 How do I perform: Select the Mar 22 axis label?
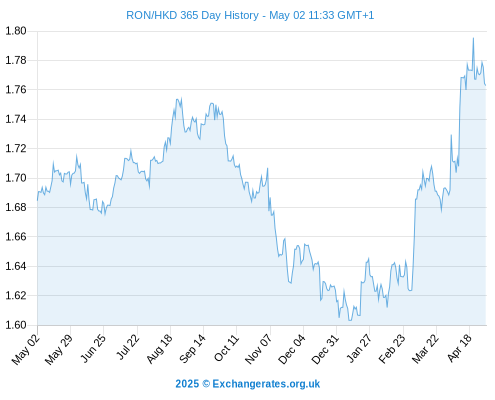point(425,348)
